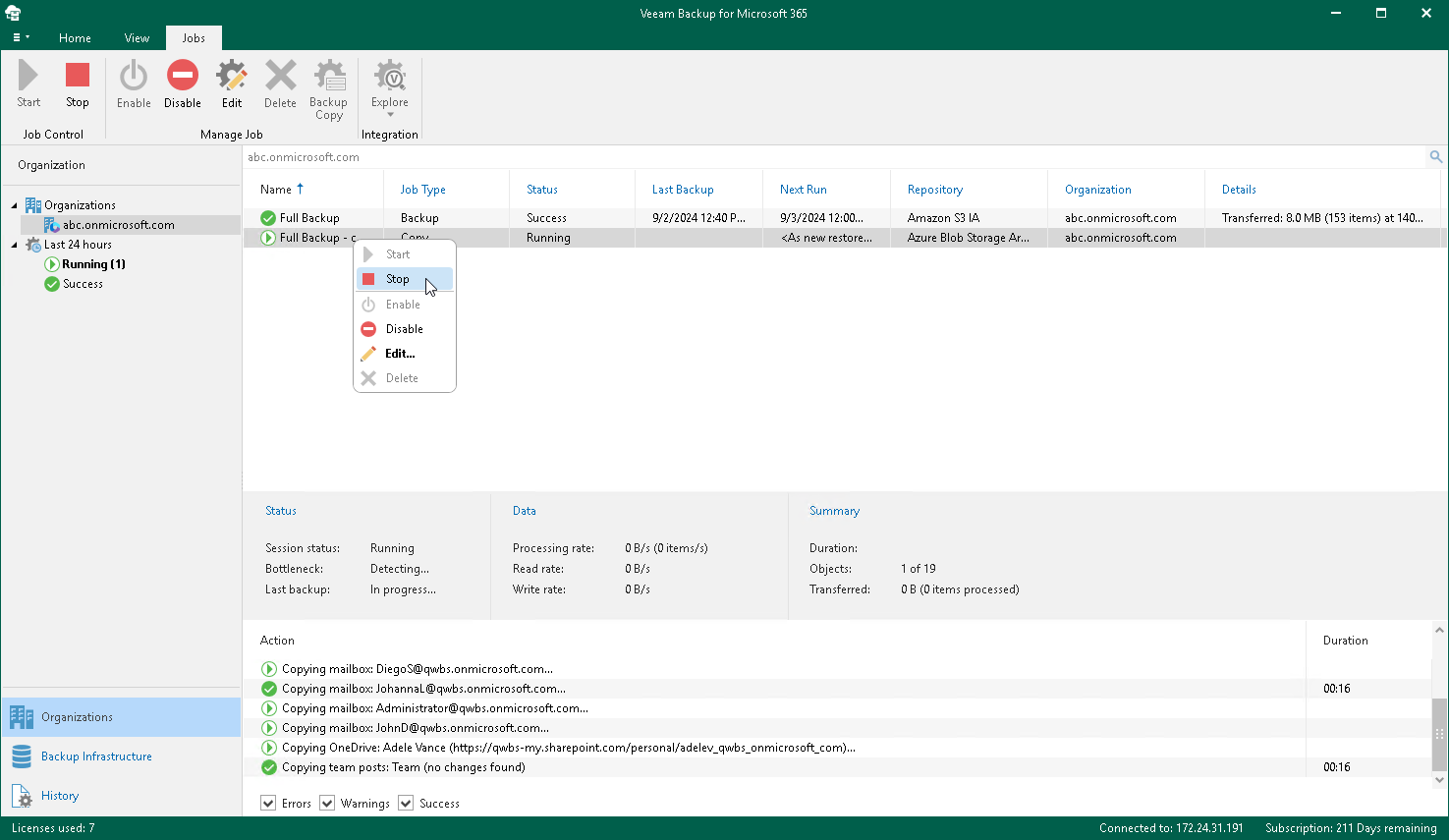1449x840 pixels.
Task: Switch to the Home ribbon tab
Action: click(75, 38)
